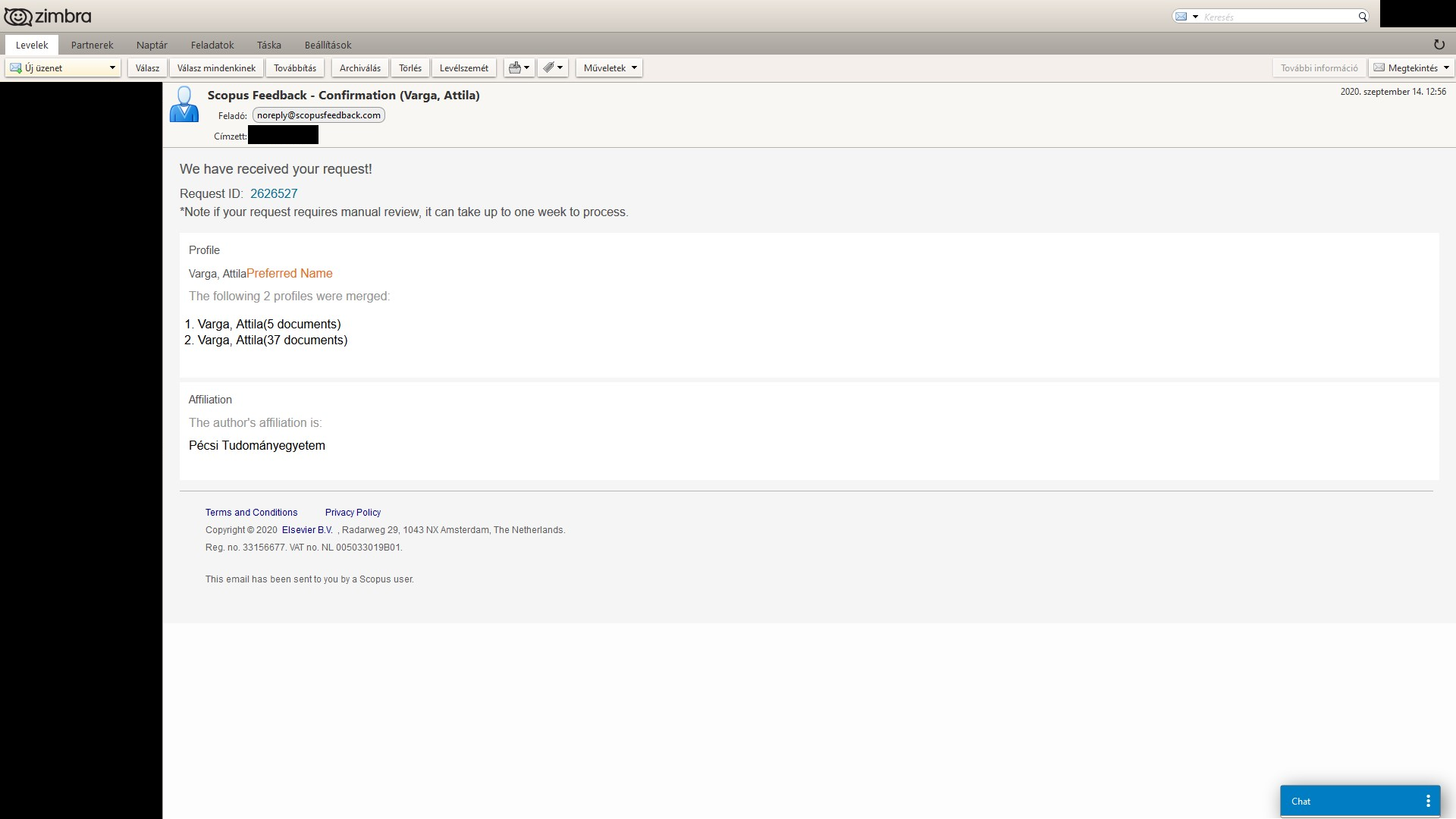Open the Naptár calendar tab
1456x819 pixels.
(152, 45)
